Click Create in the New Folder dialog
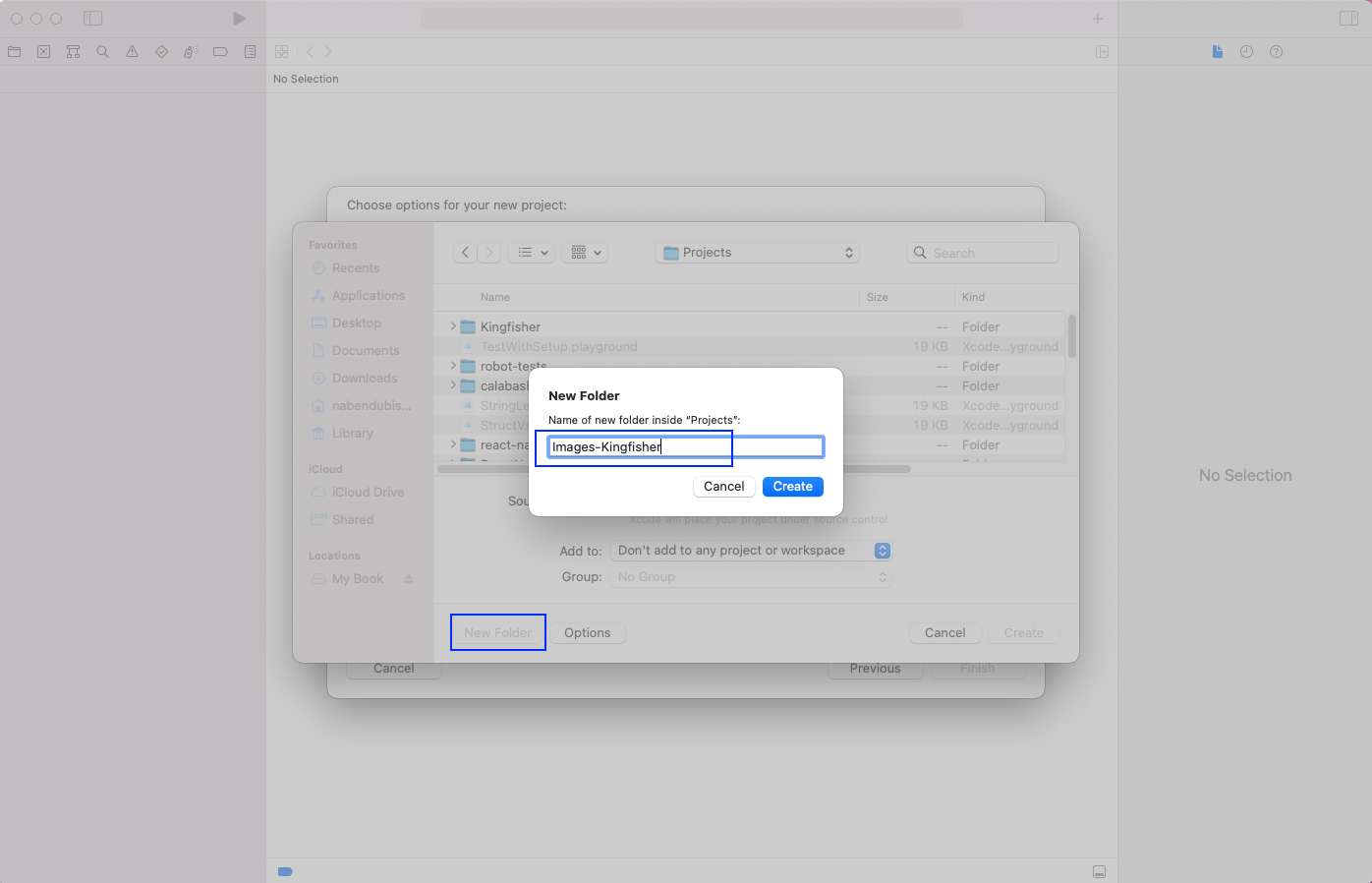This screenshot has width=1372, height=883. [792, 487]
